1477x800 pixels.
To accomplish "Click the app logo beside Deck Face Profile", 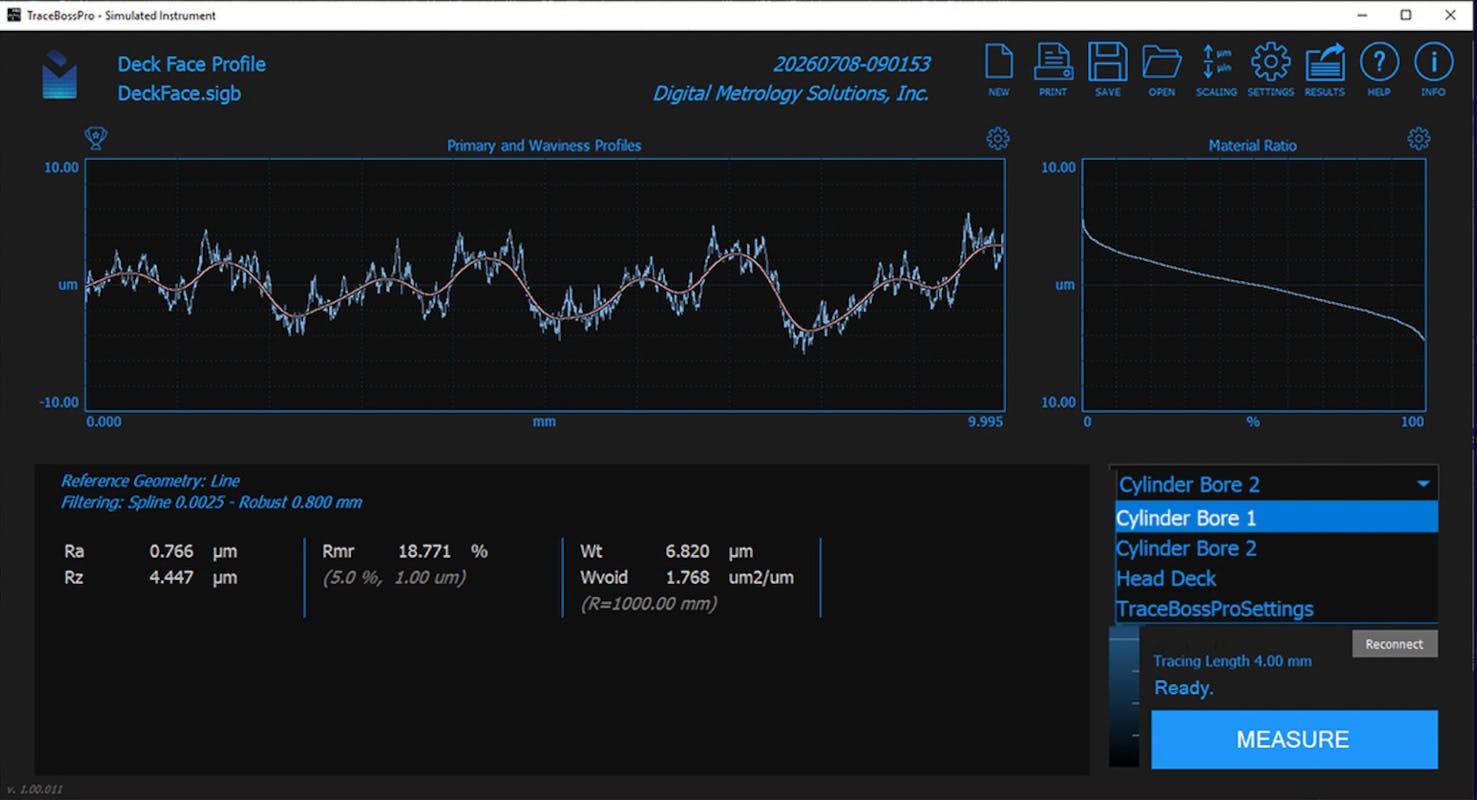I will pos(60,76).
